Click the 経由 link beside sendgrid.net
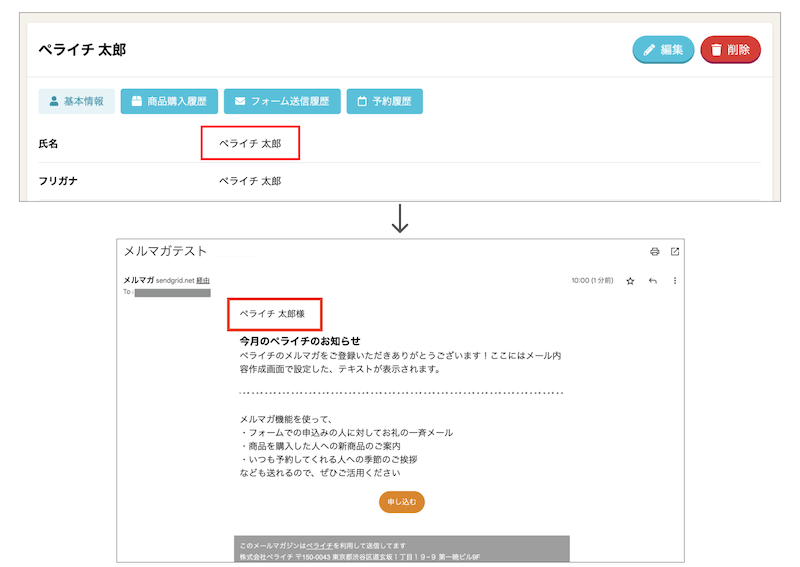The height and width of the screenshot is (567, 800). 202,281
